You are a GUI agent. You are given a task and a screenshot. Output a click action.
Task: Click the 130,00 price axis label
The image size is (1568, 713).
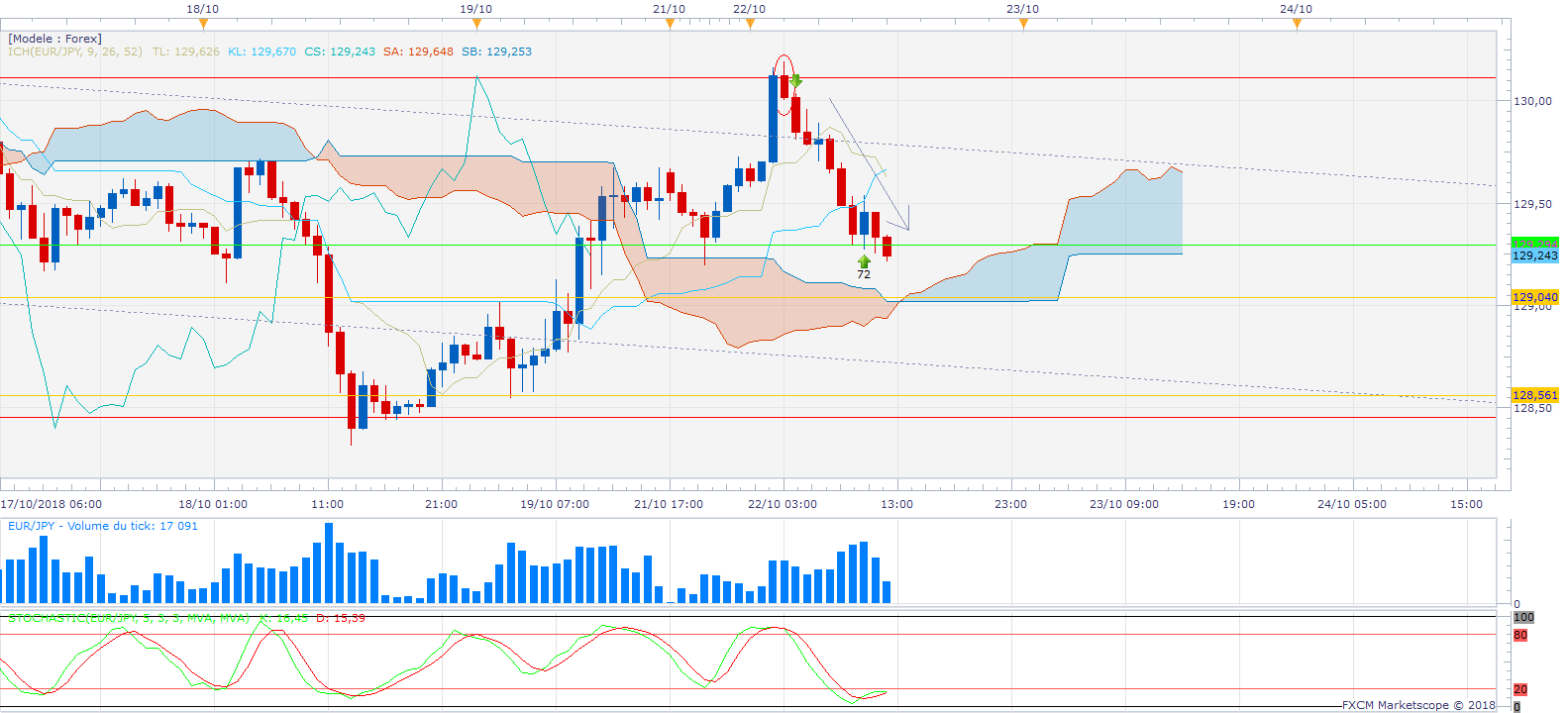[1532, 101]
